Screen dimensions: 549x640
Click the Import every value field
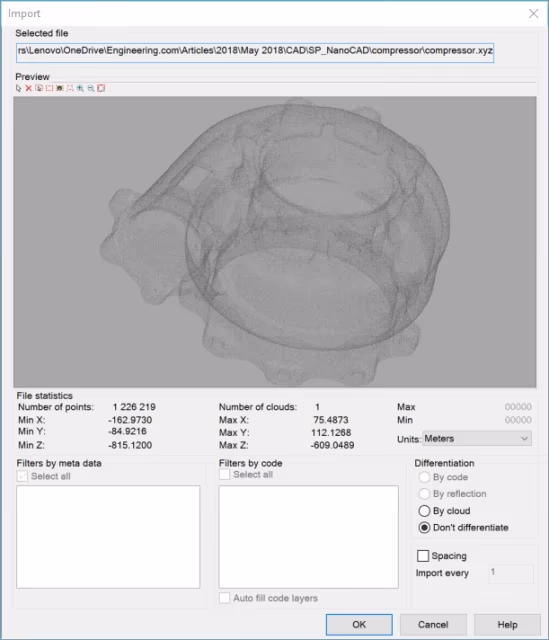(x=511, y=573)
